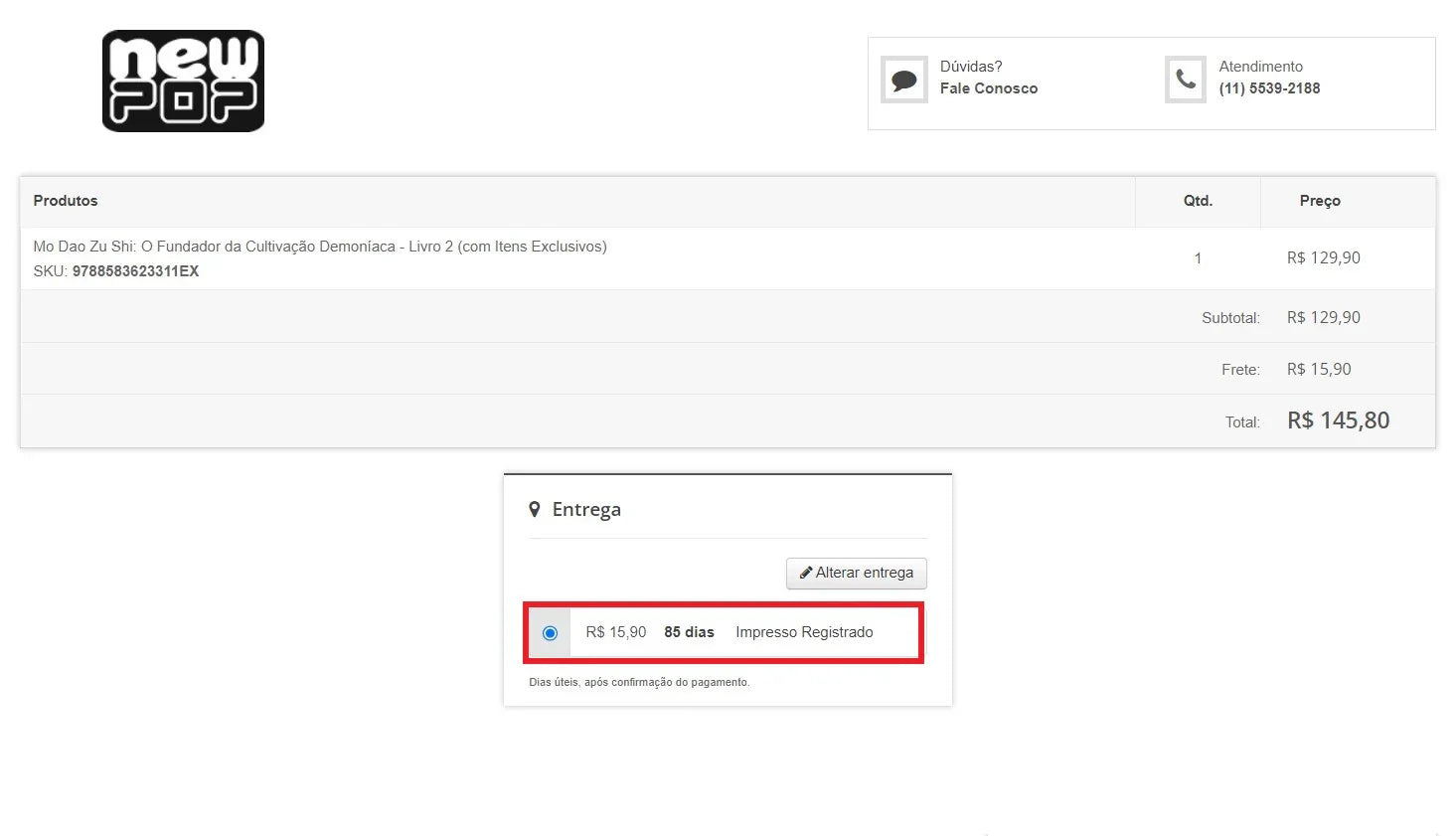Click the Entrega section heading

tap(585, 509)
